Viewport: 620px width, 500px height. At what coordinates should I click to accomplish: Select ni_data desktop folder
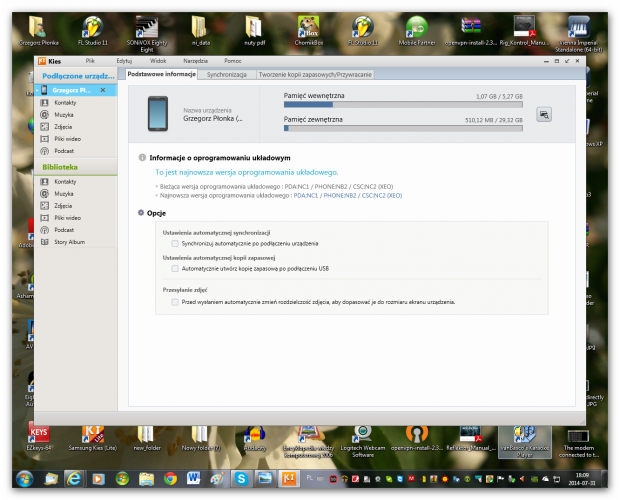click(x=200, y=31)
